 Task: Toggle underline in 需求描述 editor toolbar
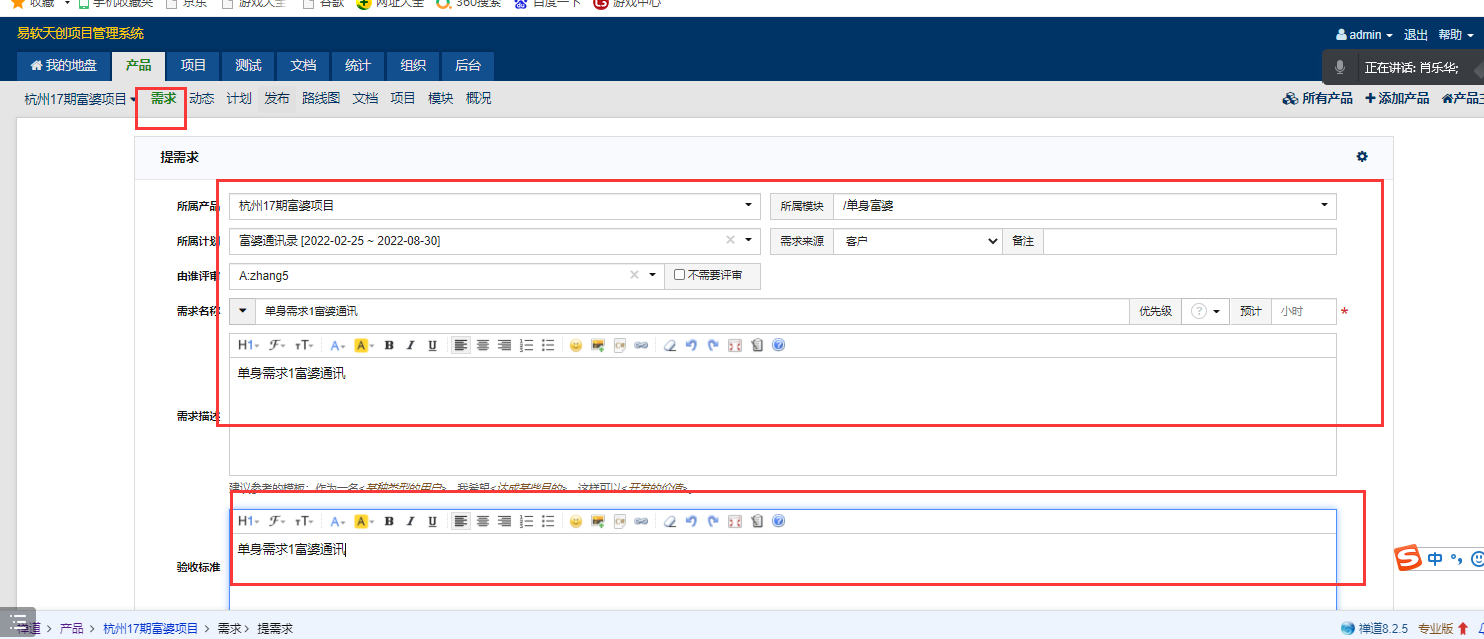pos(432,345)
